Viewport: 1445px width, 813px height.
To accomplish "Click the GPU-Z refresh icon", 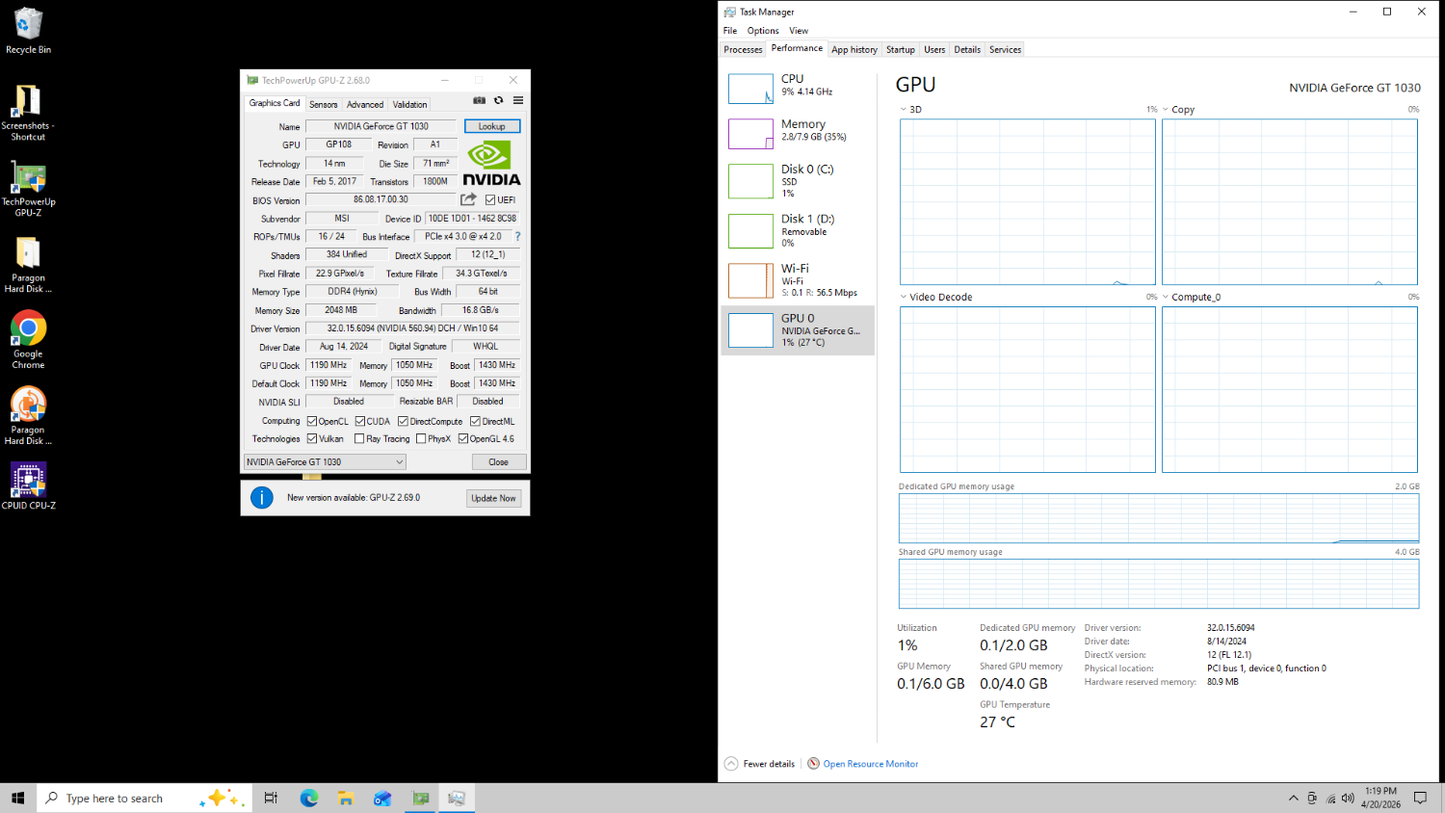I will point(499,101).
